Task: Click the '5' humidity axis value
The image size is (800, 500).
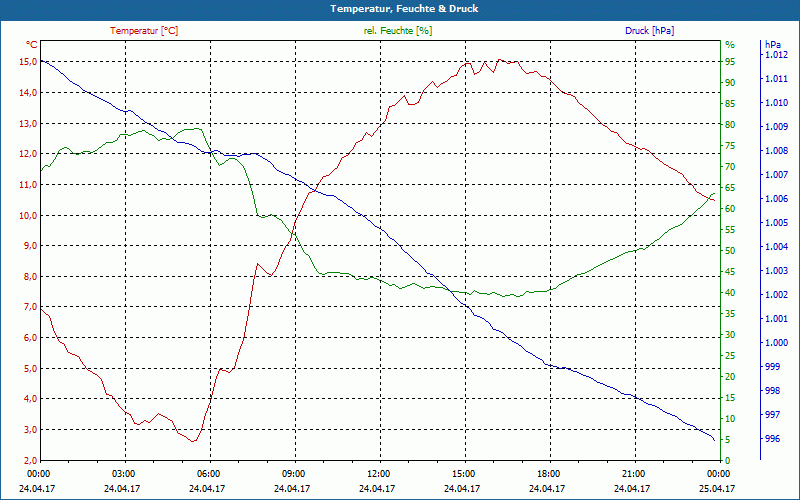Action: [x=728, y=440]
